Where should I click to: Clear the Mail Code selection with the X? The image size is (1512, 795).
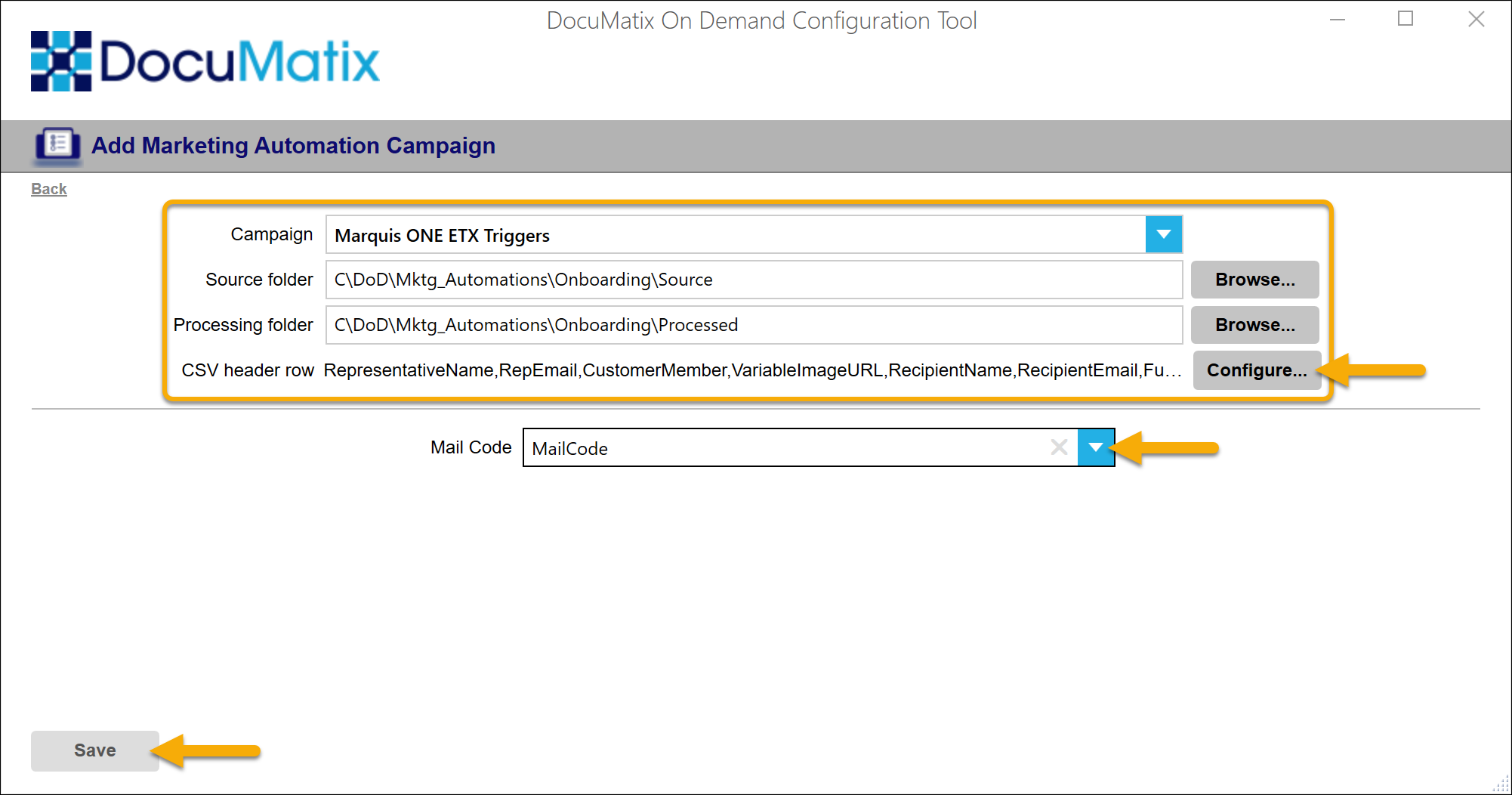point(1059,447)
